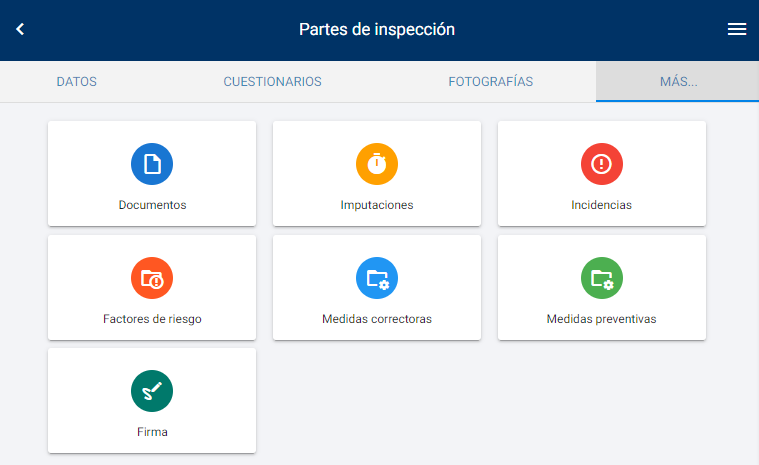Select the Medidas preventivas text
759x465 pixels.
[x=602, y=319]
